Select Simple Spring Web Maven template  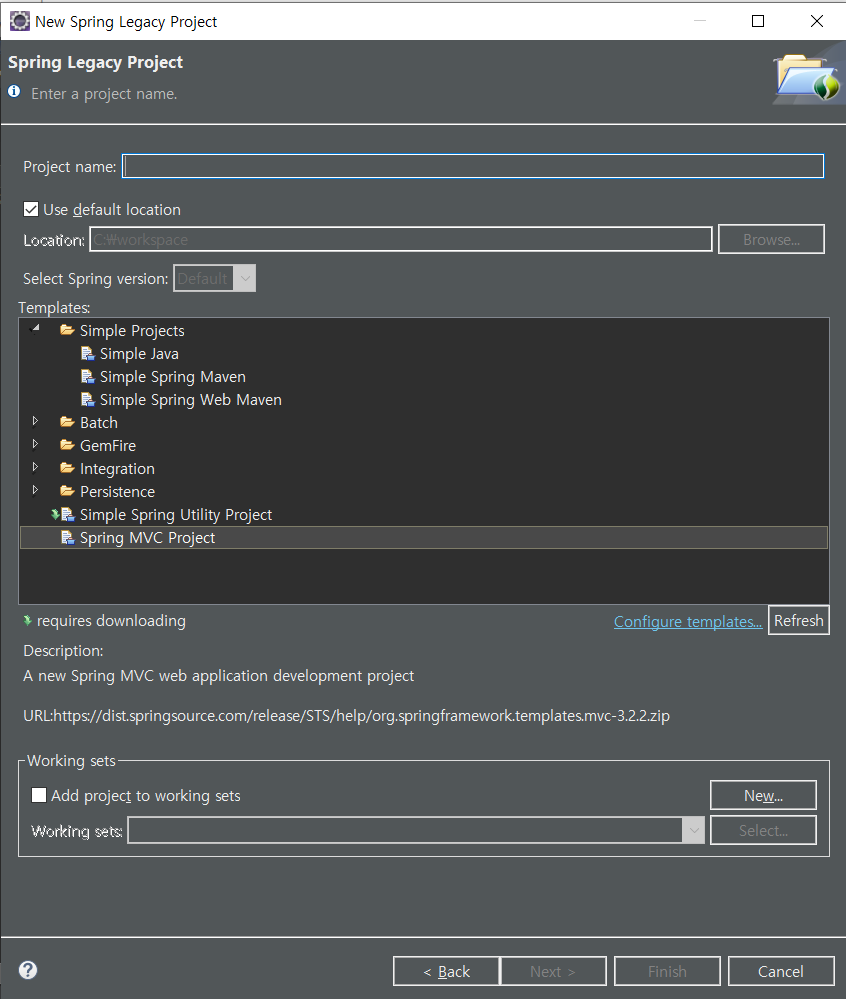pyautogui.click(x=190, y=399)
